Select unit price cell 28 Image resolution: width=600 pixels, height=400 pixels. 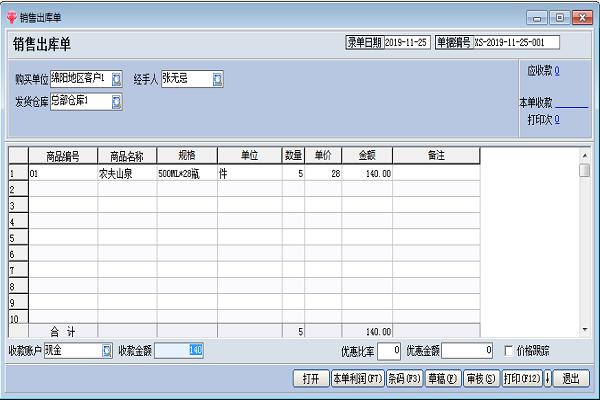coord(323,173)
